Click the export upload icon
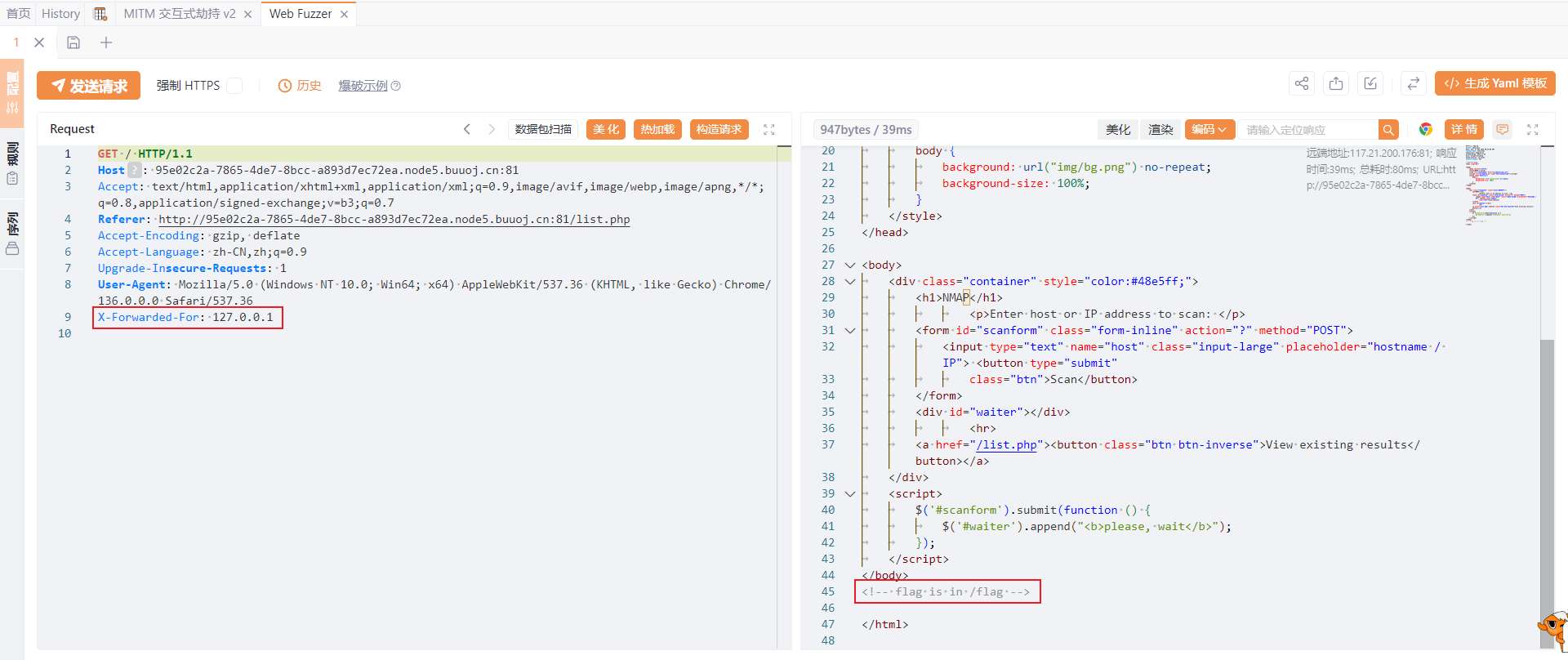Screen dimensions: 1568x660 1336,83
